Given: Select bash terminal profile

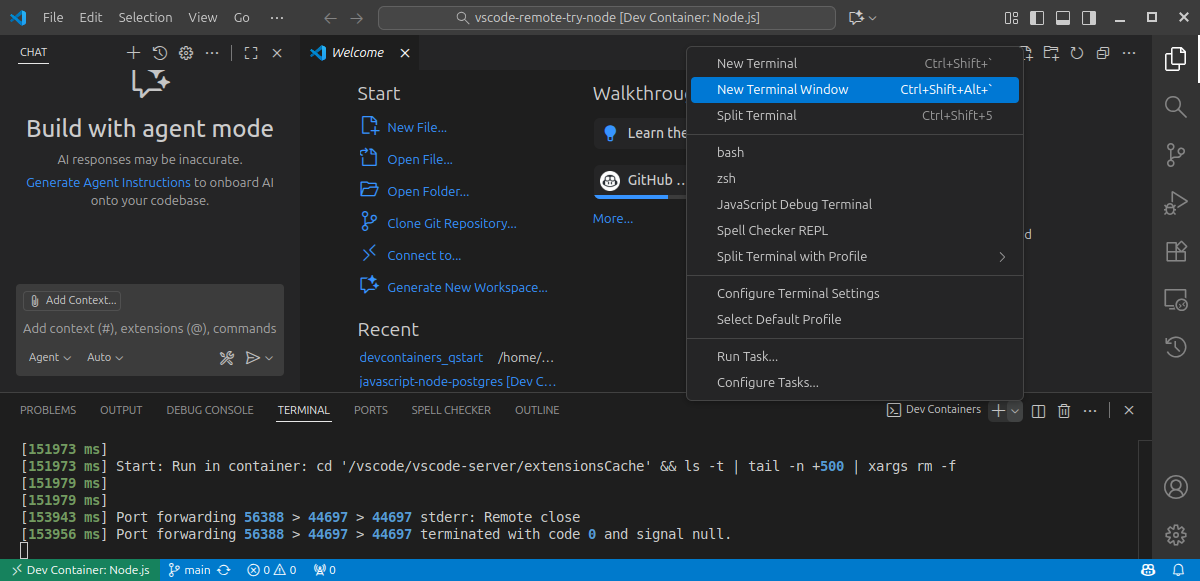Looking at the screenshot, I should coord(855,153).
